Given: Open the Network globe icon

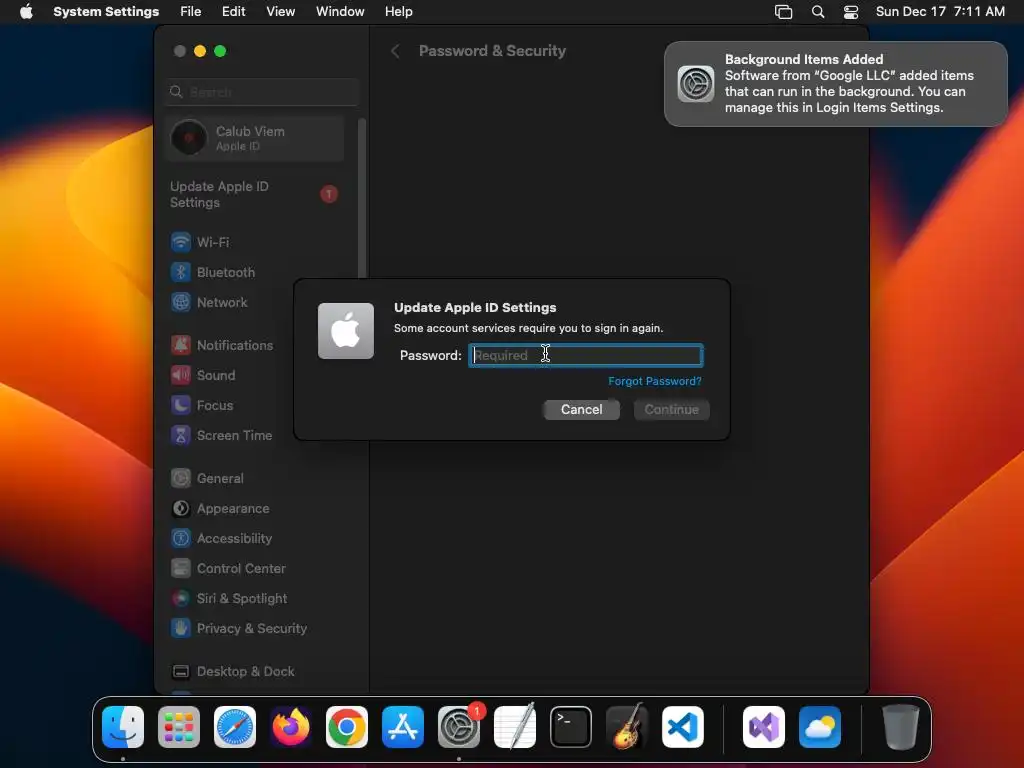Looking at the screenshot, I should click(181, 302).
